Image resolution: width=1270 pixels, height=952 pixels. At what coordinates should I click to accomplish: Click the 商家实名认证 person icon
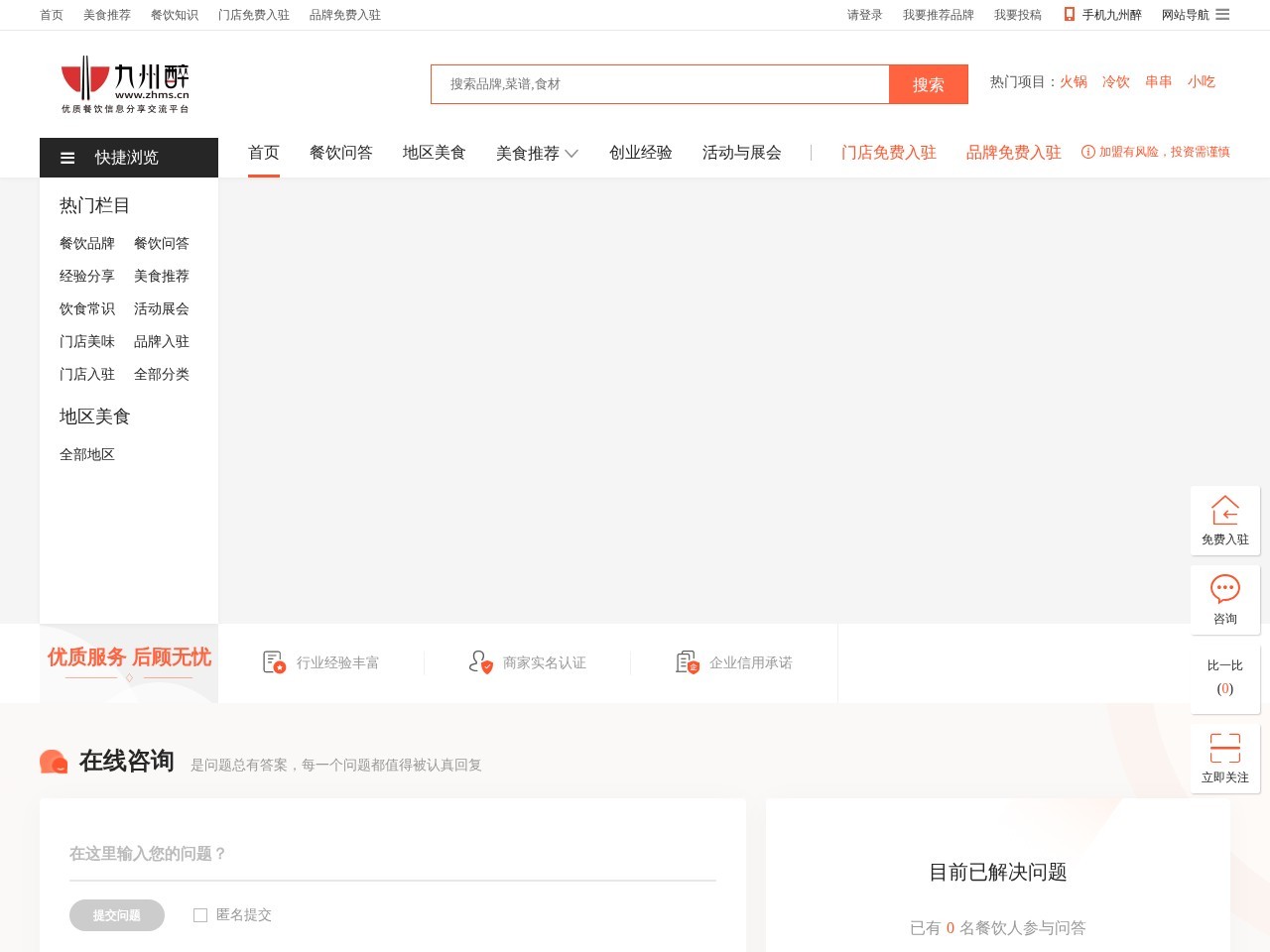480,662
